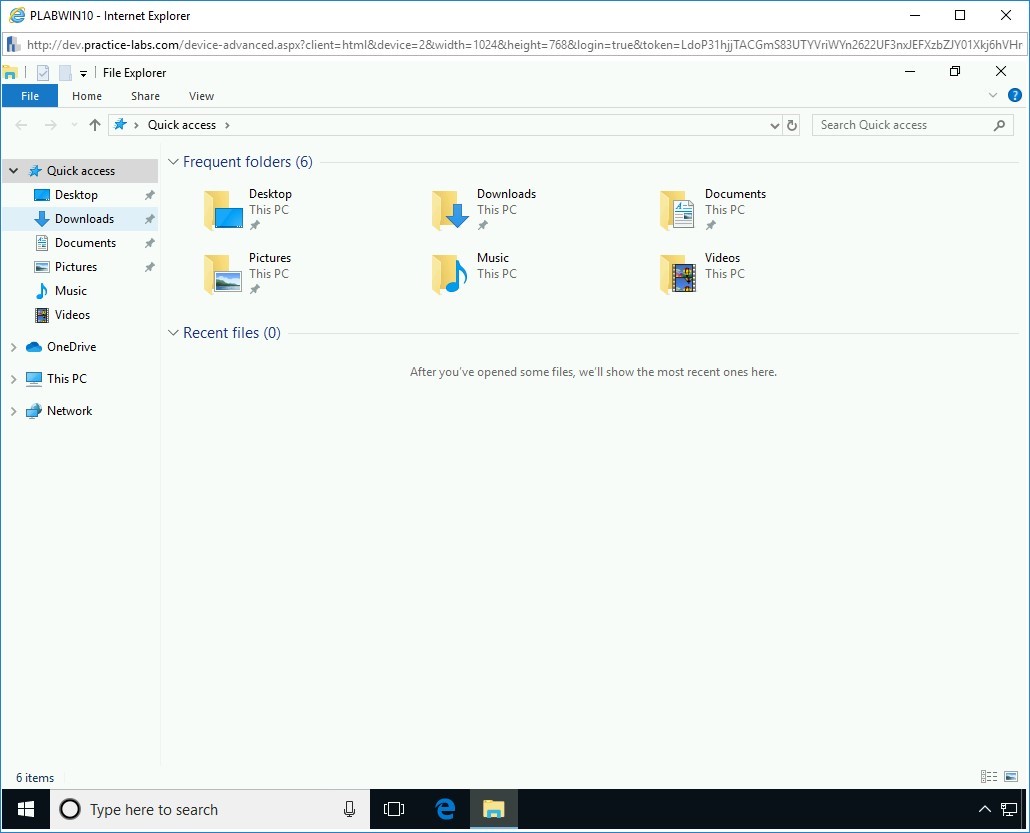The height and width of the screenshot is (833, 1030).
Task: Switch to the Share ribbon tab
Action: [x=144, y=95]
